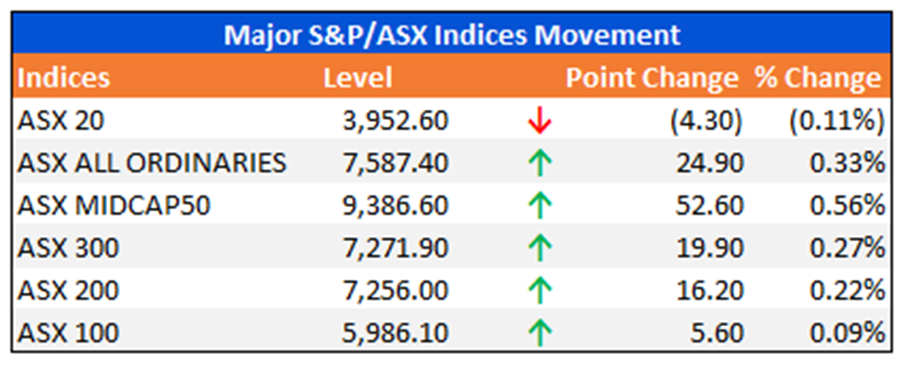Select the ASX ALL ORDINARIES row label
912x372 pixels.
click(x=152, y=164)
